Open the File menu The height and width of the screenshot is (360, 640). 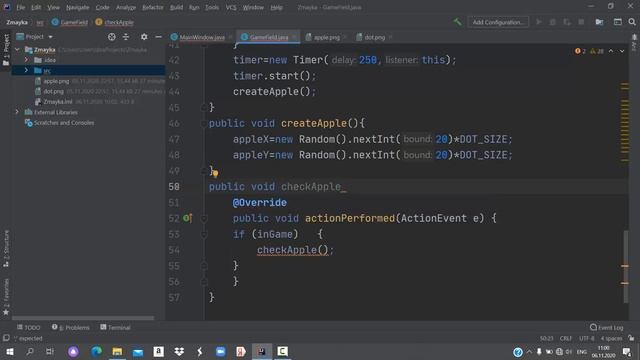pyautogui.click(x=20, y=7)
